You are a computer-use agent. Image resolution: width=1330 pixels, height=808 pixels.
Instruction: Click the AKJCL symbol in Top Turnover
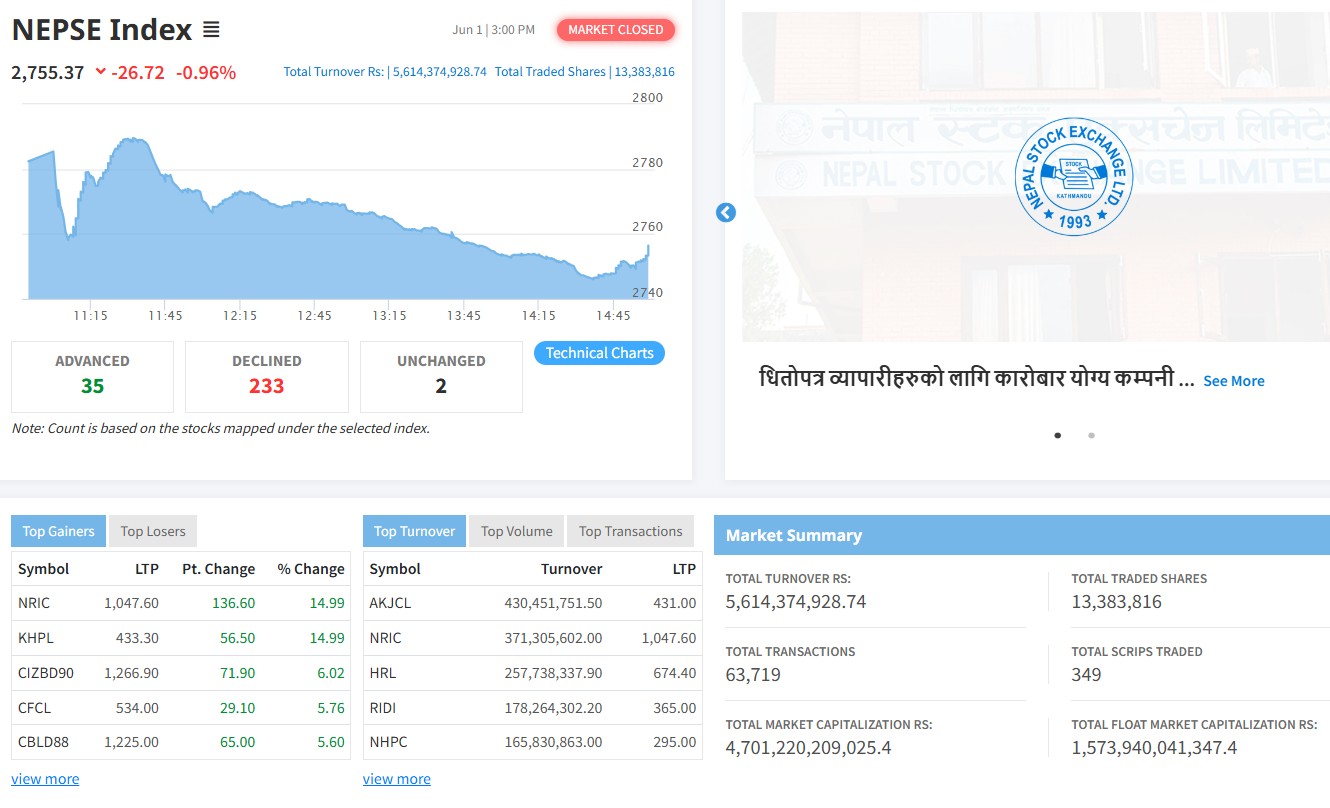(390, 603)
